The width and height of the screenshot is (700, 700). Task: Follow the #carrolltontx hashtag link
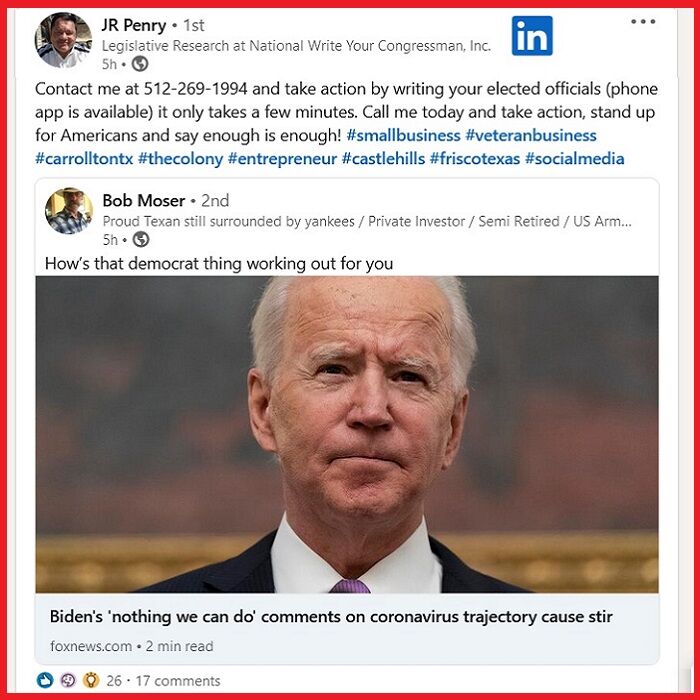pos(84,159)
